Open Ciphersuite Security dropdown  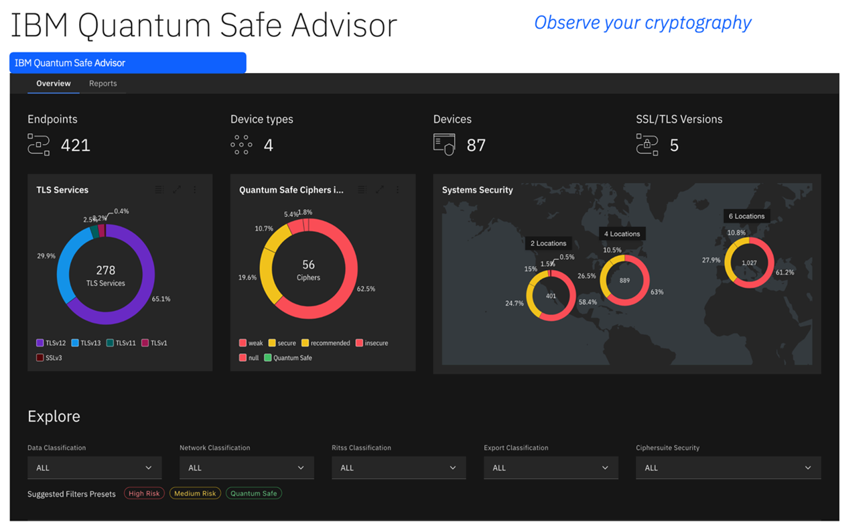tap(728, 468)
